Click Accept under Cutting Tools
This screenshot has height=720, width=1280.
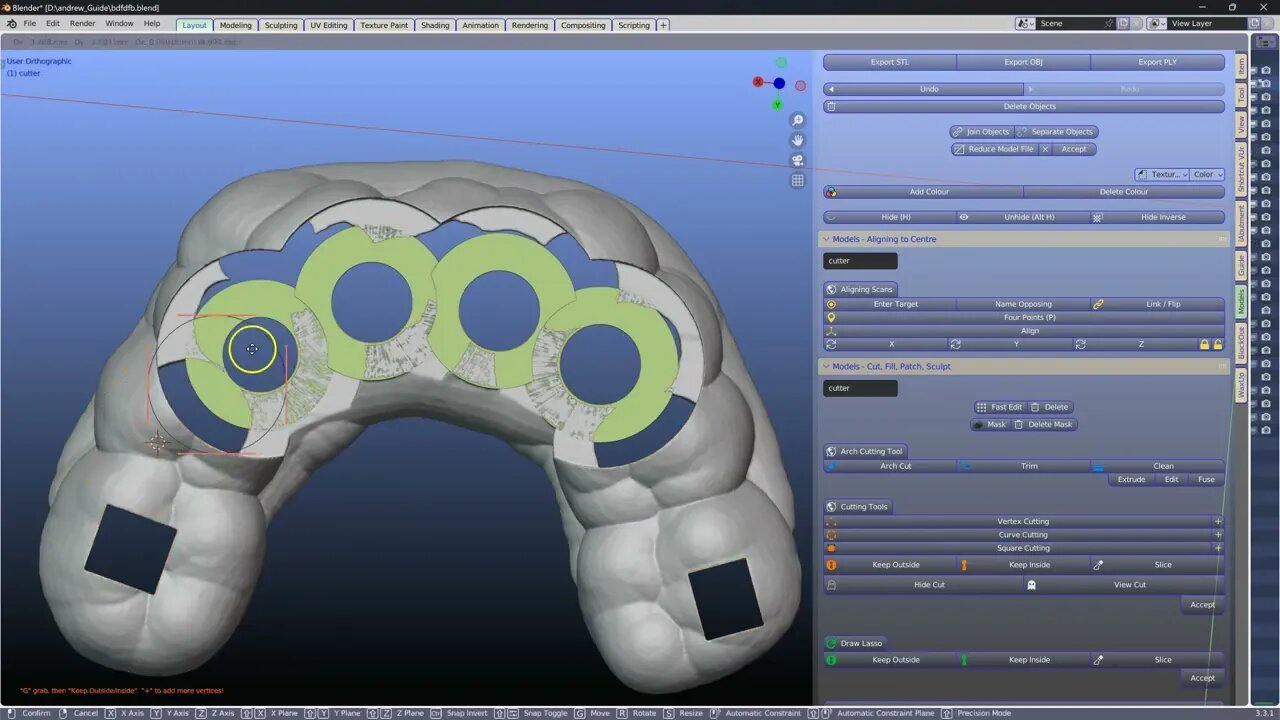(x=1202, y=605)
